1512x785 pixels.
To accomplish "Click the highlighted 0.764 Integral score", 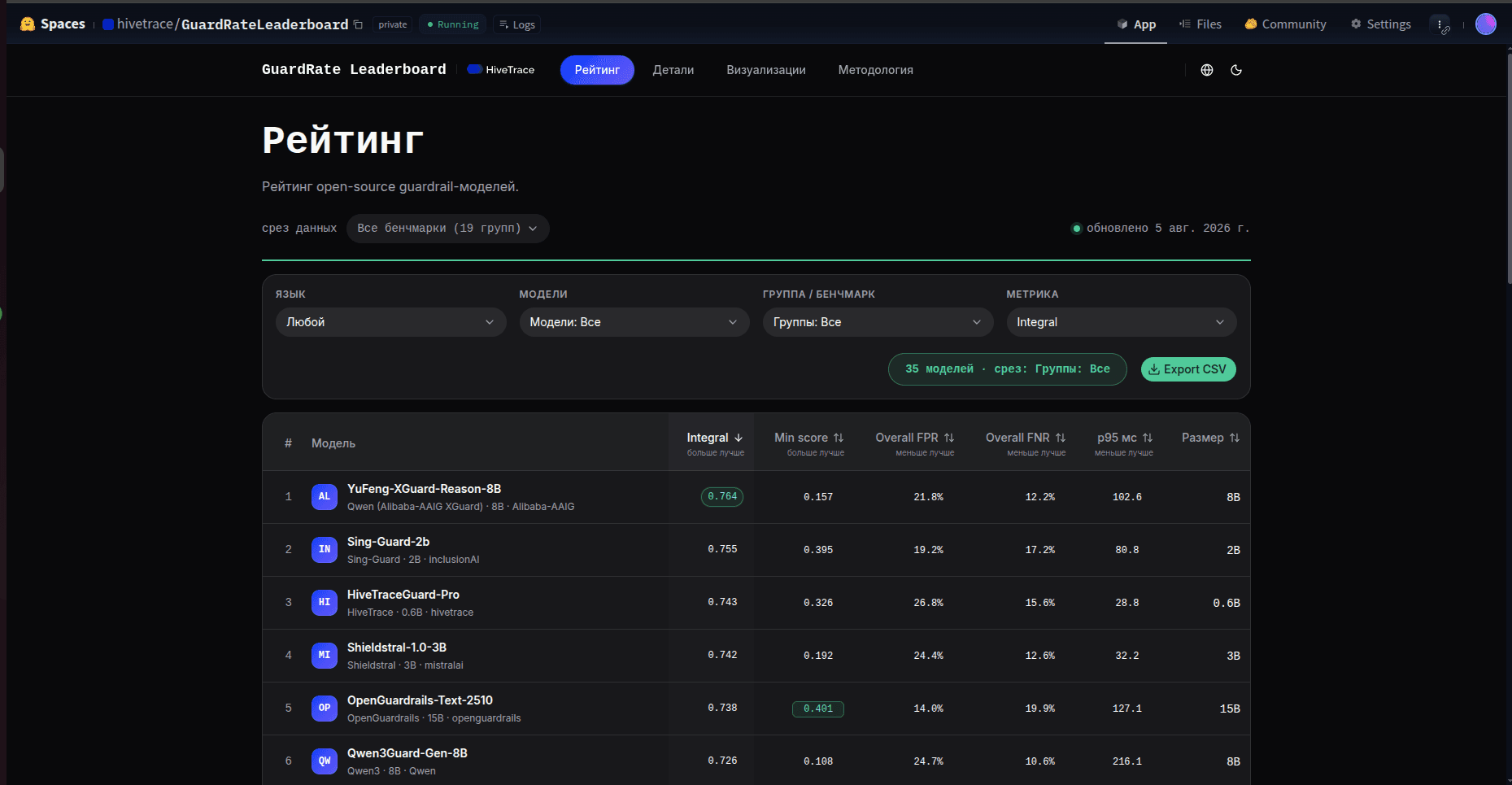I will [722, 496].
